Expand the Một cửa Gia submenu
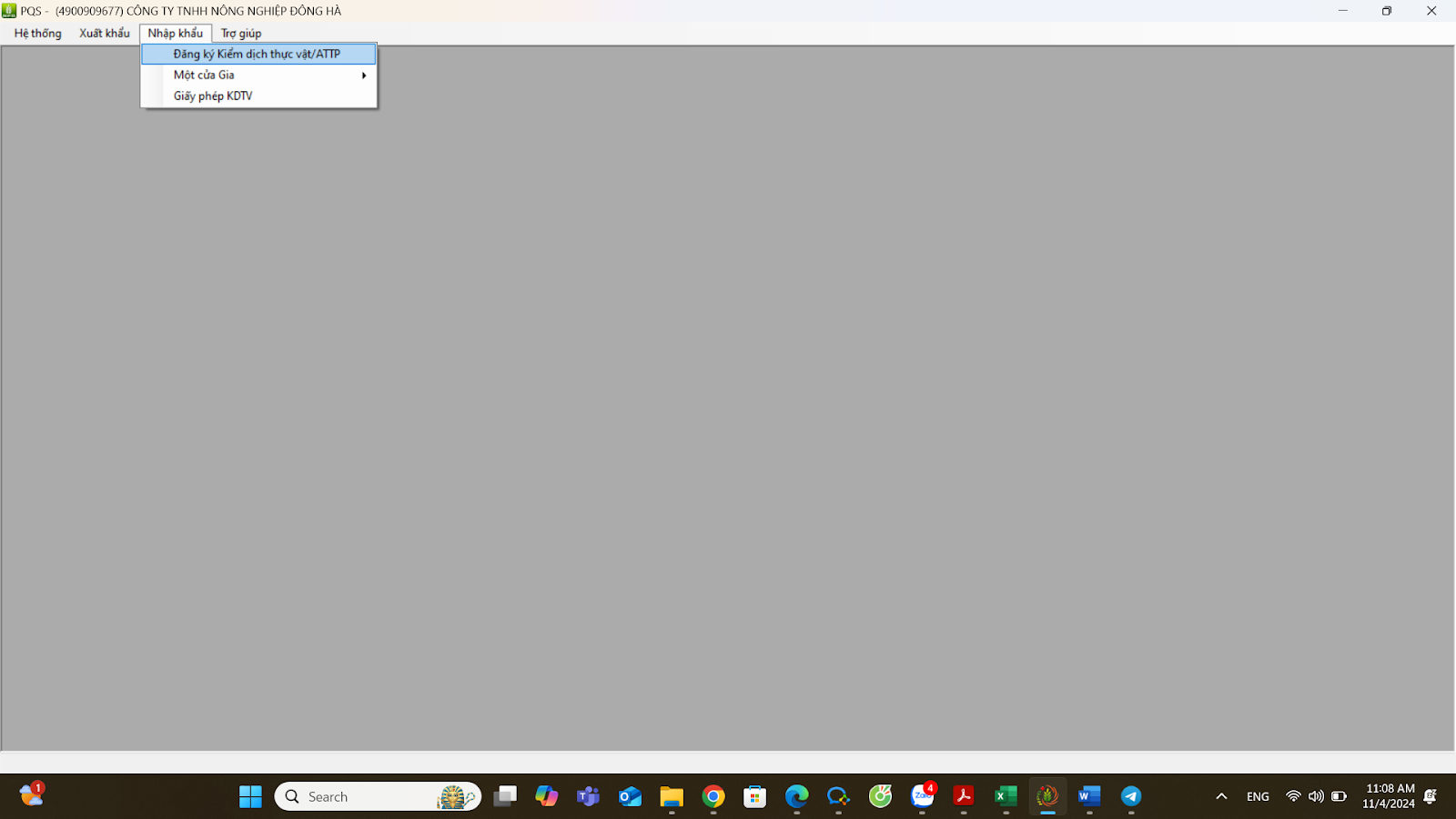Image resolution: width=1456 pixels, height=819 pixels. [x=258, y=75]
